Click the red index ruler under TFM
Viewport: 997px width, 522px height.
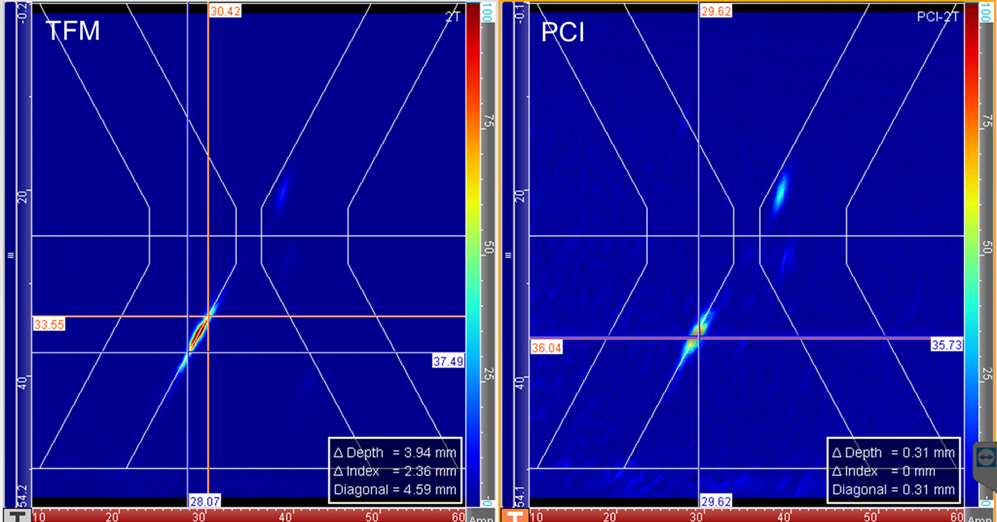click(x=250, y=516)
